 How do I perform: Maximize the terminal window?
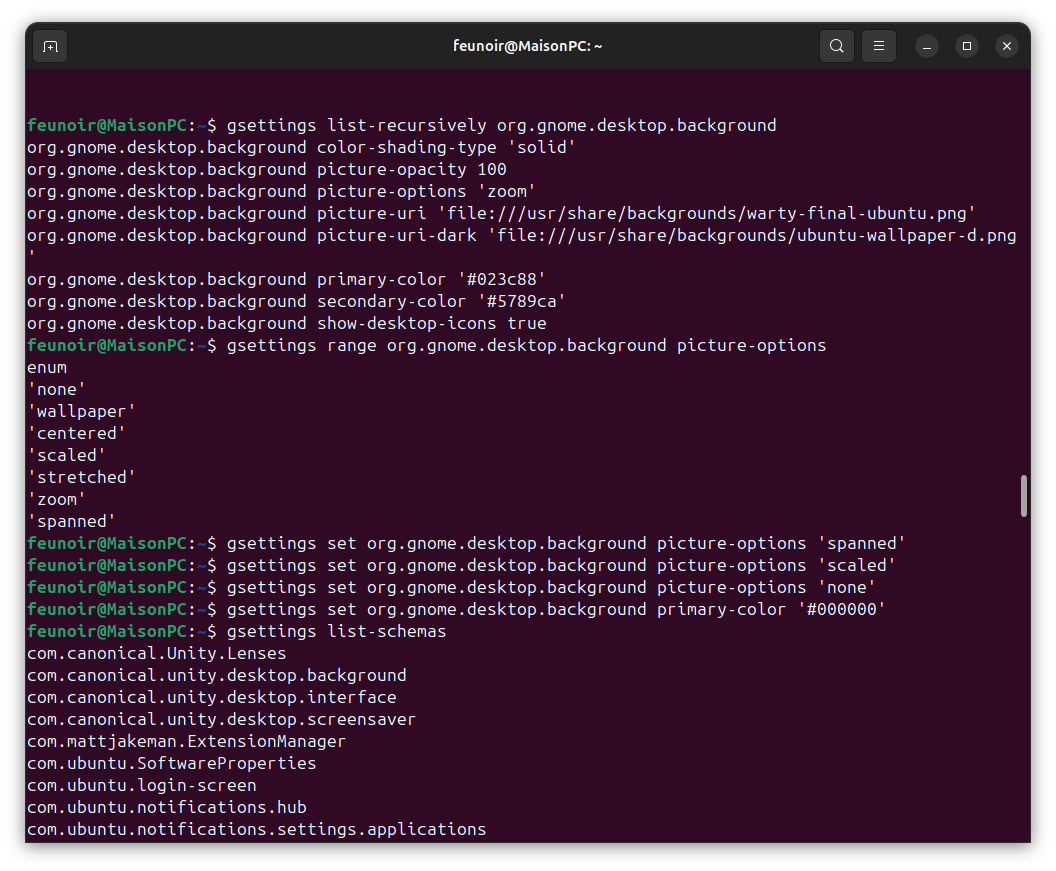pos(967,46)
